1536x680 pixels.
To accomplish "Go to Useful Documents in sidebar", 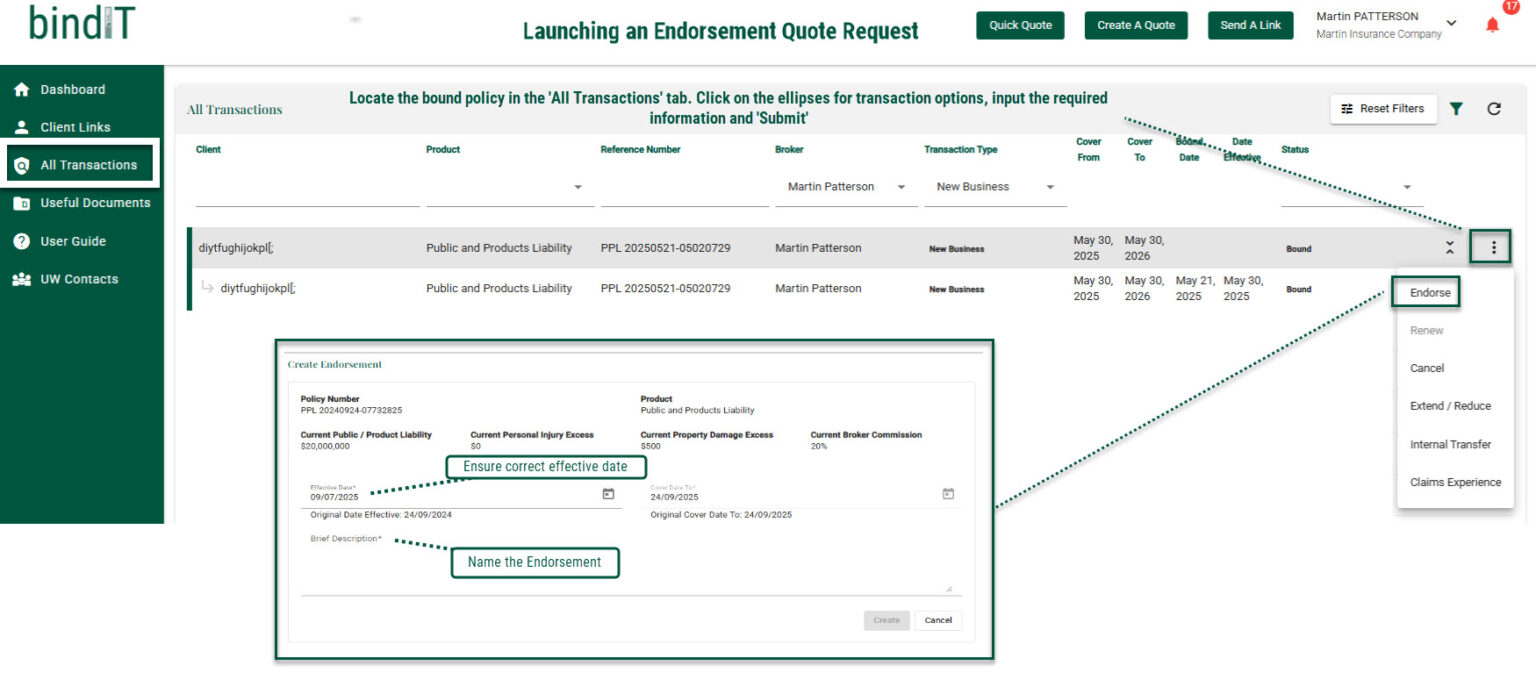I will click(x=95, y=203).
